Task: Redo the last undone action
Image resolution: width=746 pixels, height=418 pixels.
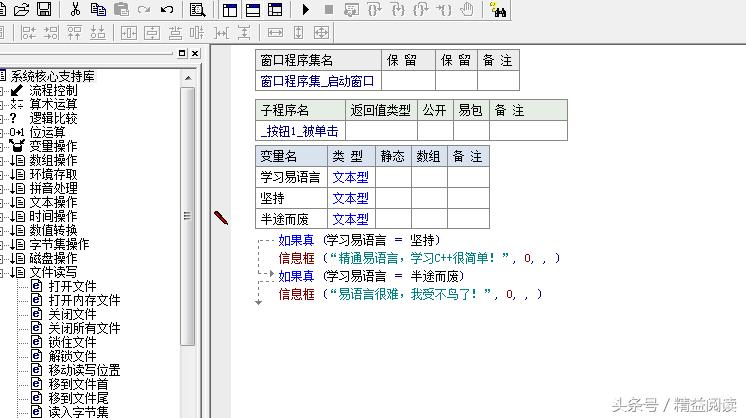Action: click(x=144, y=9)
